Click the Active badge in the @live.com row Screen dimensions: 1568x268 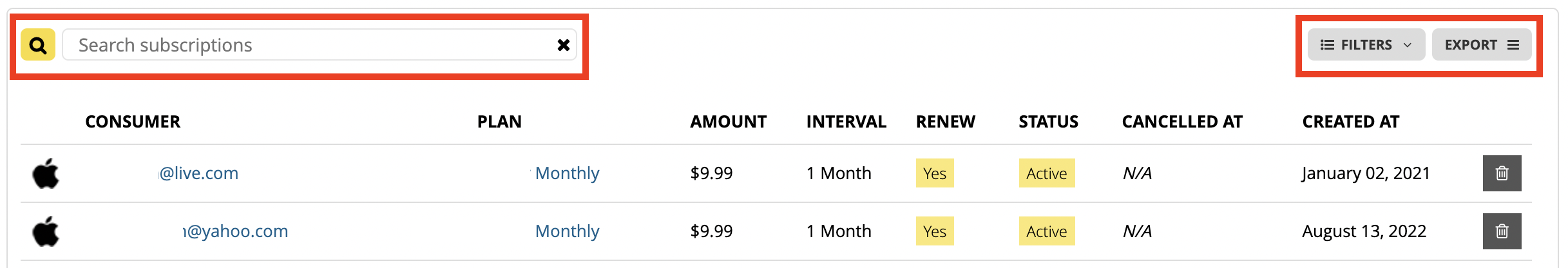point(1047,173)
